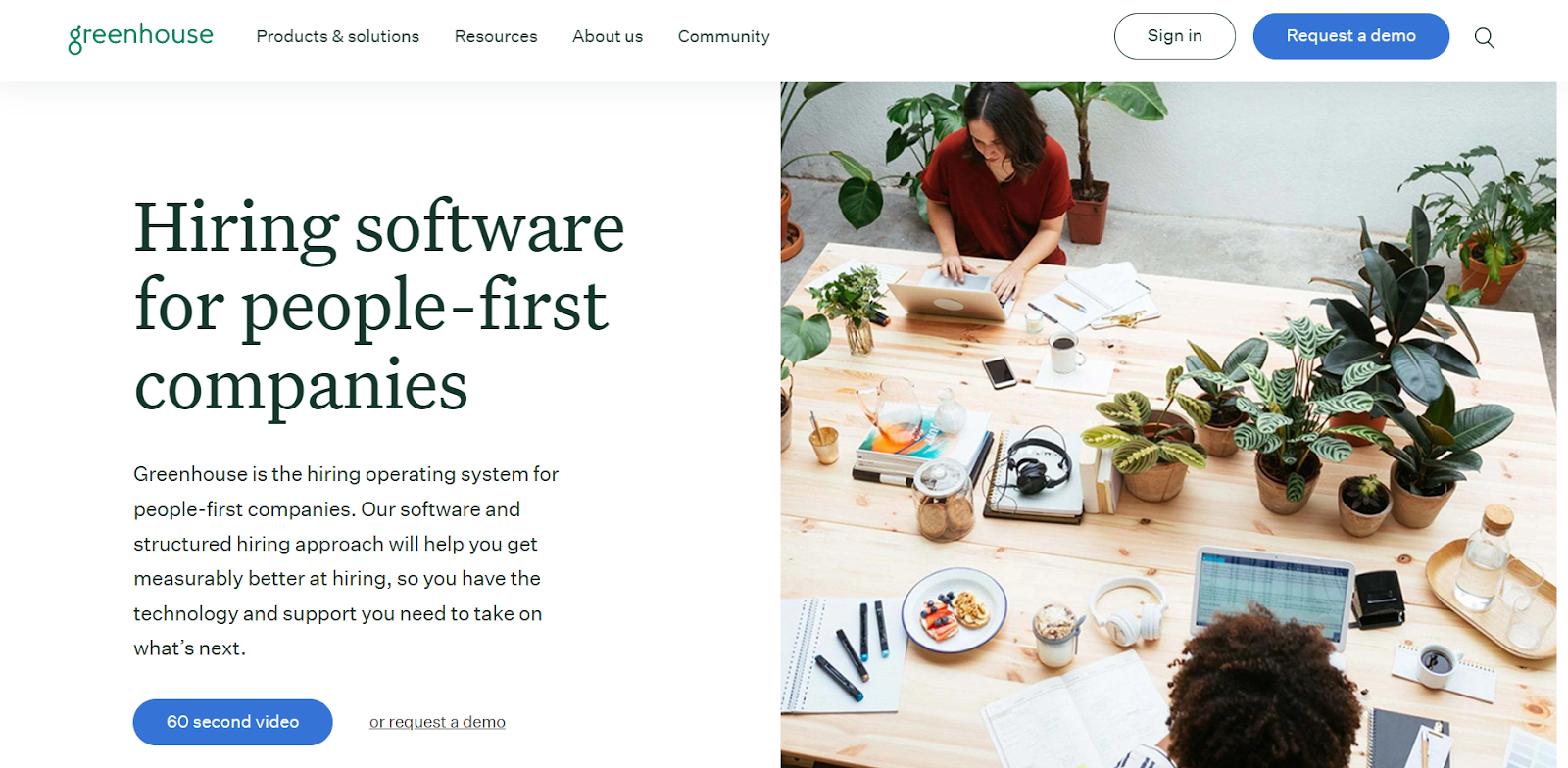Screen dimensions: 1568x768
Task: Click the "Hiring software for people-first companies" heading
Action: click(379, 307)
